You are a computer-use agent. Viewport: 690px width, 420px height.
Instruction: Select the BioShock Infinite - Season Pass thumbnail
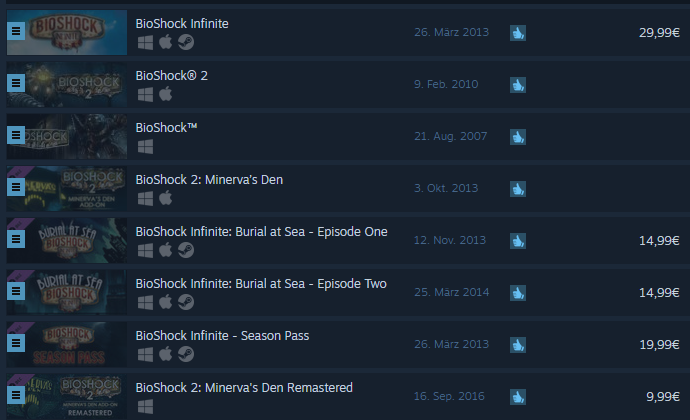click(x=67, y=344)
